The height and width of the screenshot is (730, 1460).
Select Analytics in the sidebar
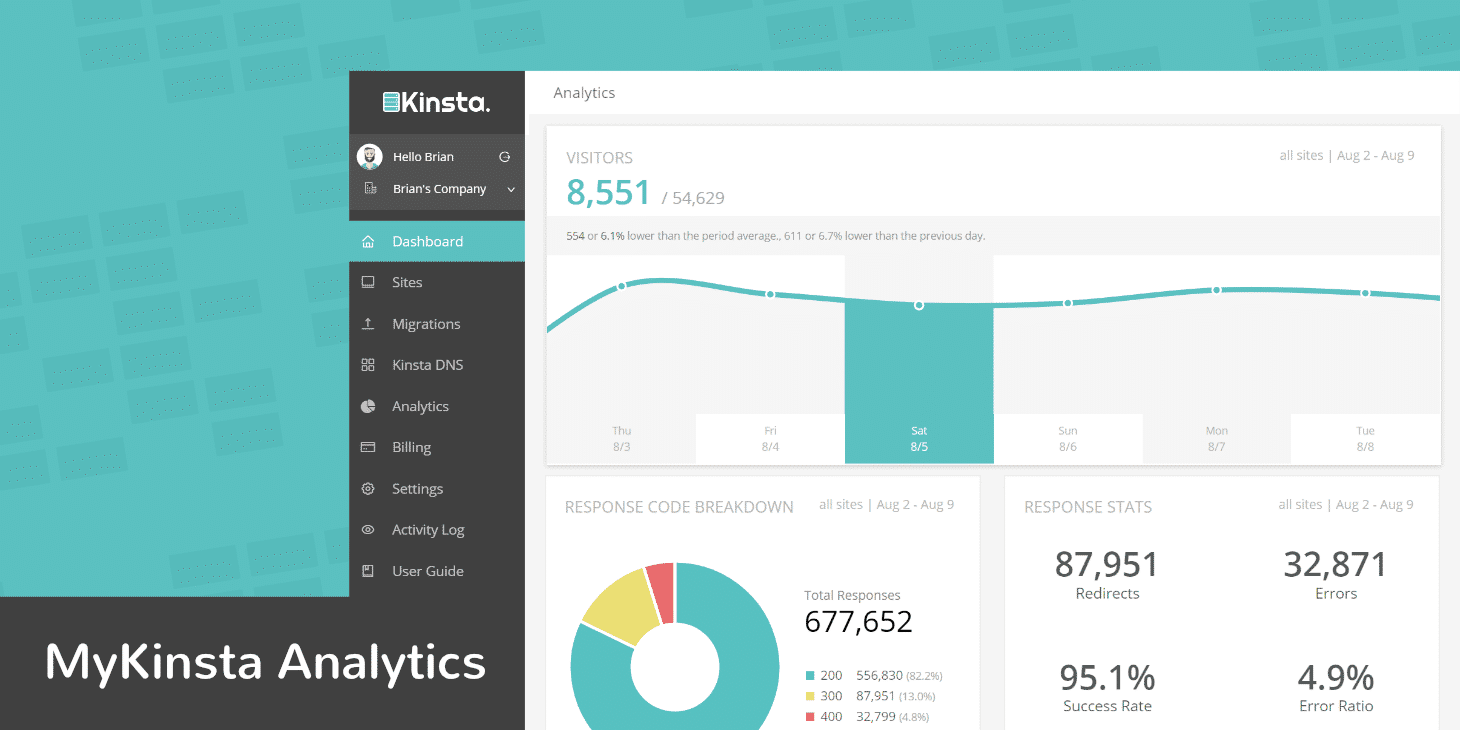pos(437,406)
